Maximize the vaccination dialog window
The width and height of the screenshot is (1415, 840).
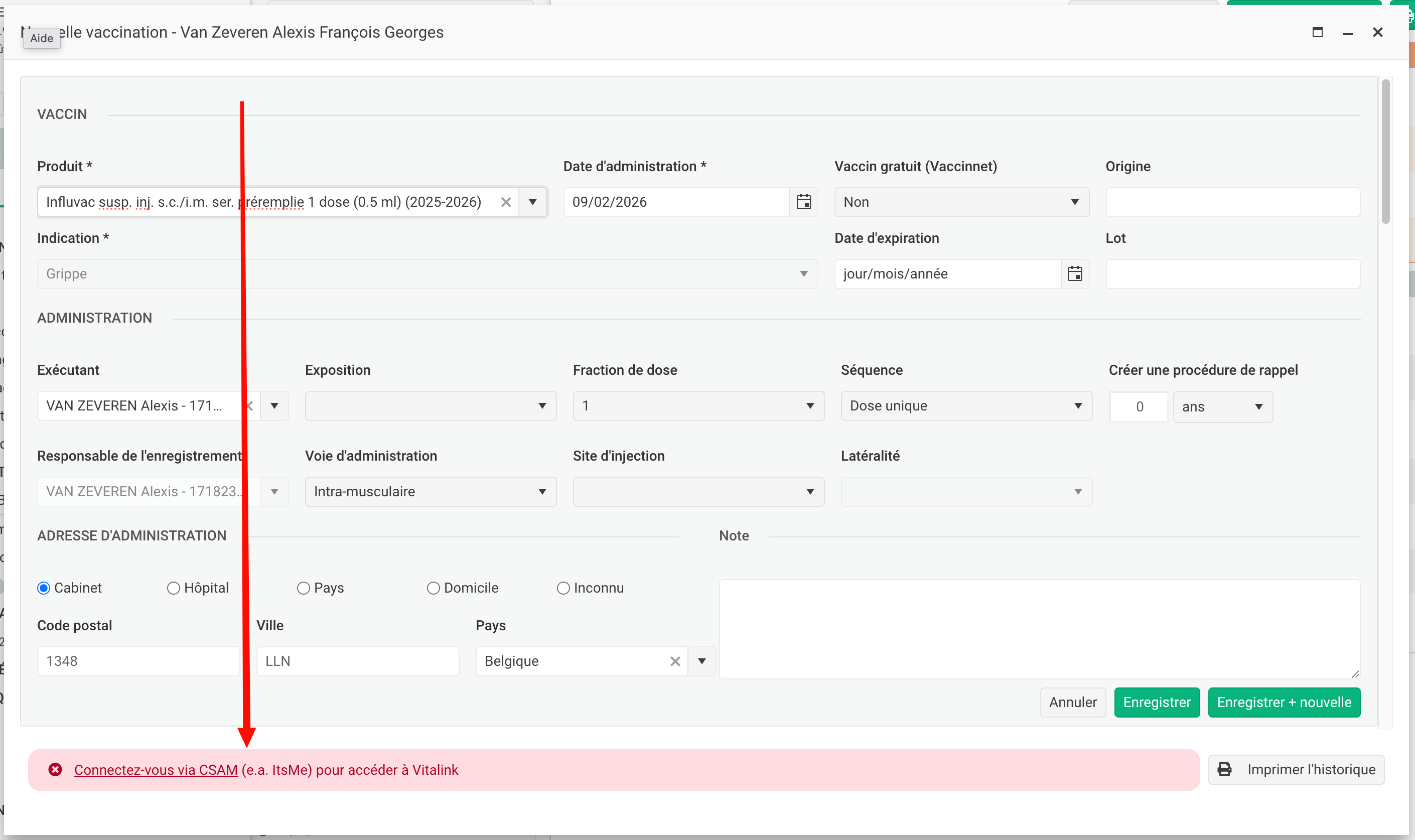pos(1317,32)
